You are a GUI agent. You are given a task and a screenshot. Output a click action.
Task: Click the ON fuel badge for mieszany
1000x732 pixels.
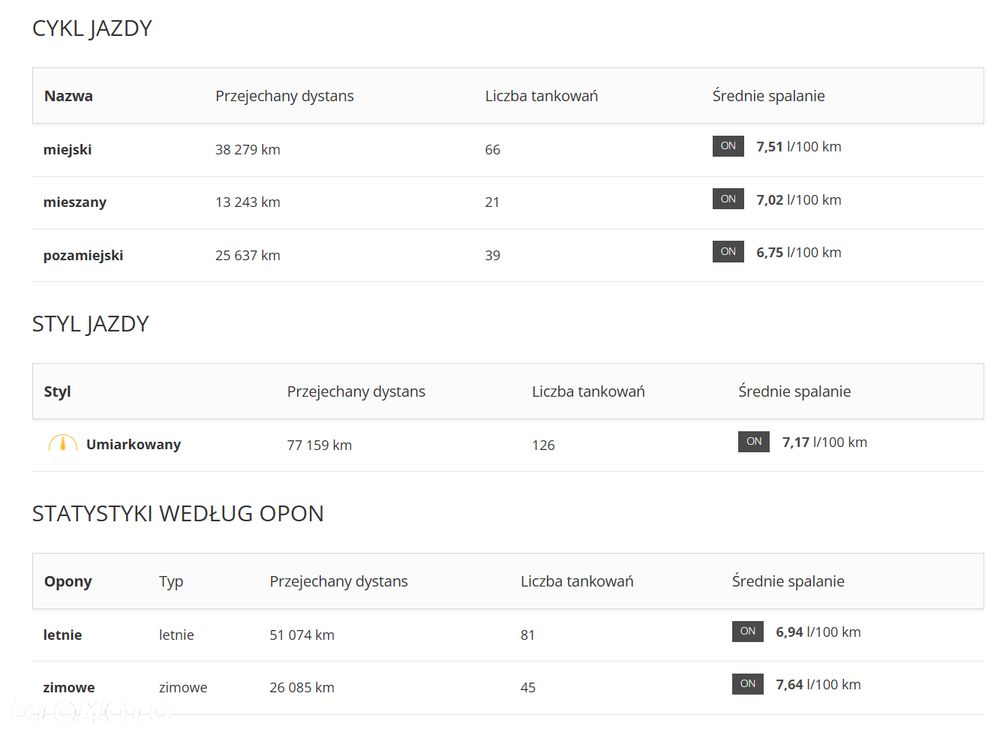(x=728, y=199)
